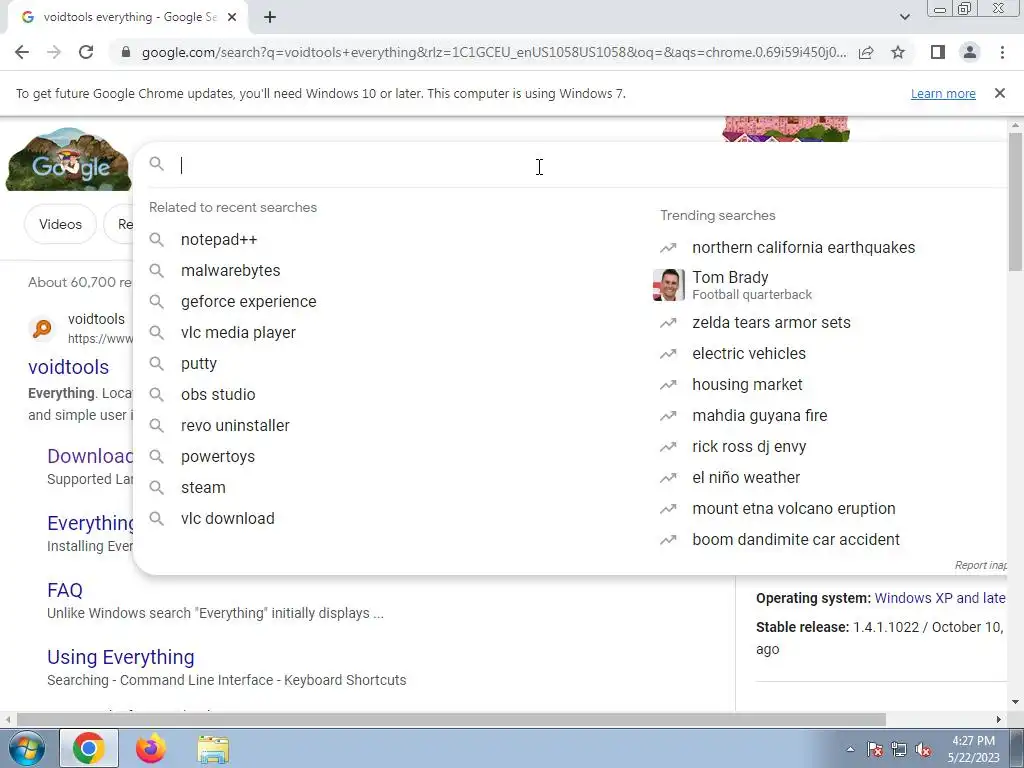This screenshot has width=1024, height=768.
Task: Open the Learn more link
Action: click(x=943, y=93)
